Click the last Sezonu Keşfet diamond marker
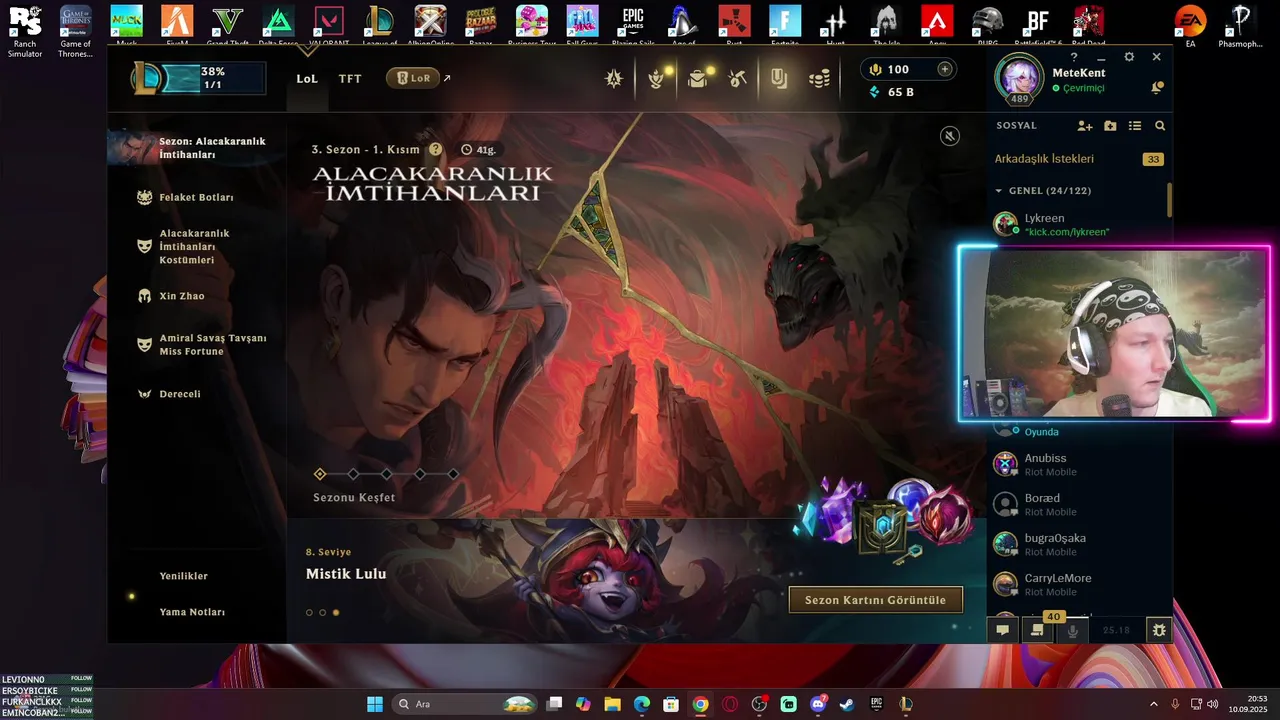 [x=453, y=474]
